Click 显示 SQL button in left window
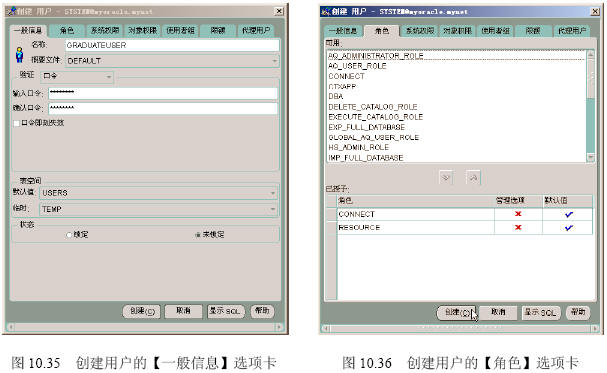 pos(226,311)
